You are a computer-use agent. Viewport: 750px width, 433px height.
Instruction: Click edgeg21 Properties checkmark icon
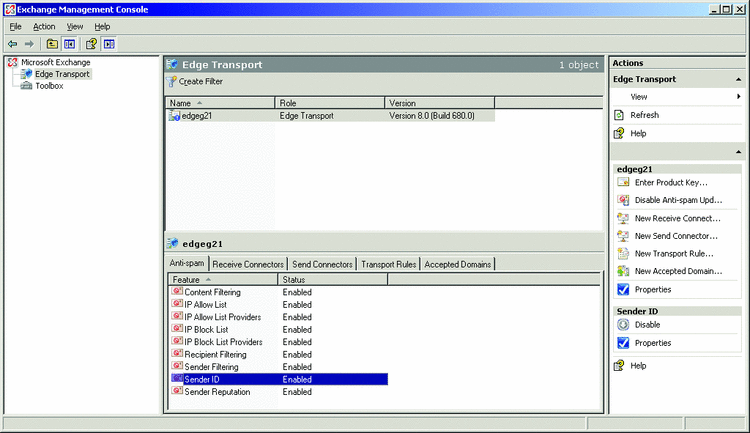click(x=623, y=289)
